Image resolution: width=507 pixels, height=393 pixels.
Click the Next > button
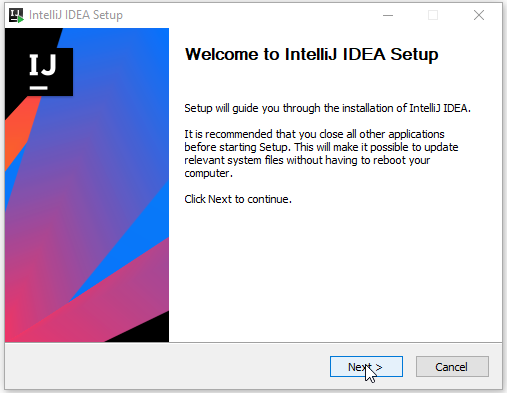click(366, 367)
